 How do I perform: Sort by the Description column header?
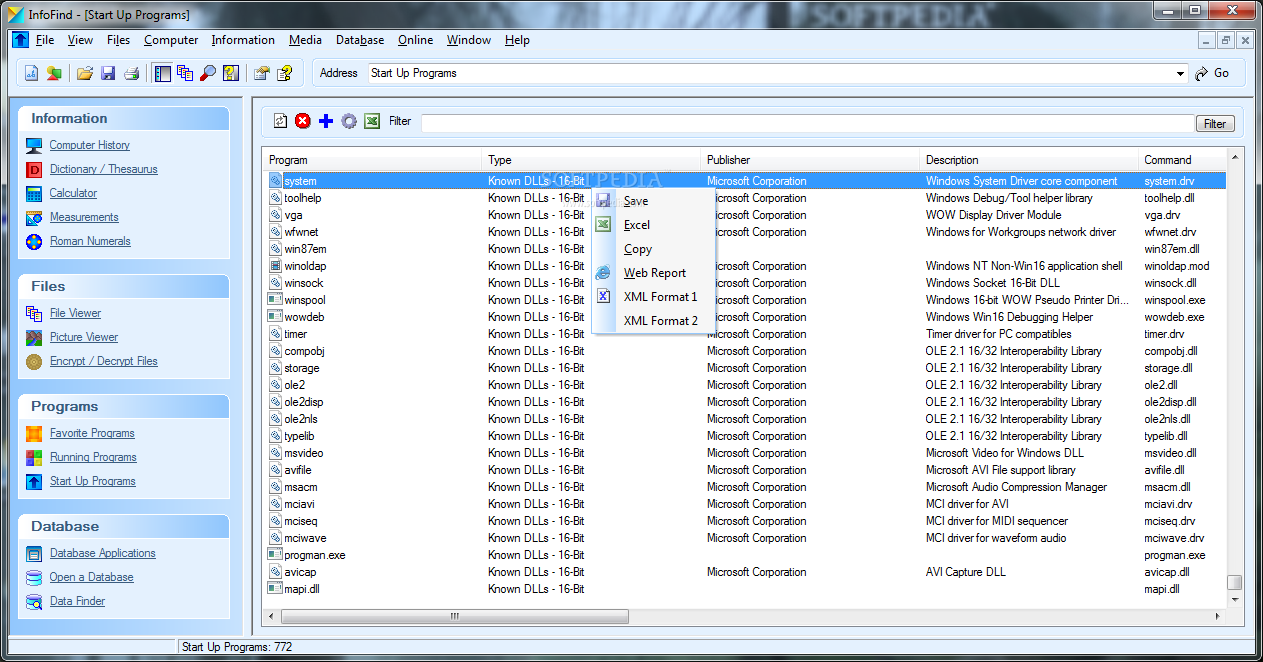click(1029, 160)
